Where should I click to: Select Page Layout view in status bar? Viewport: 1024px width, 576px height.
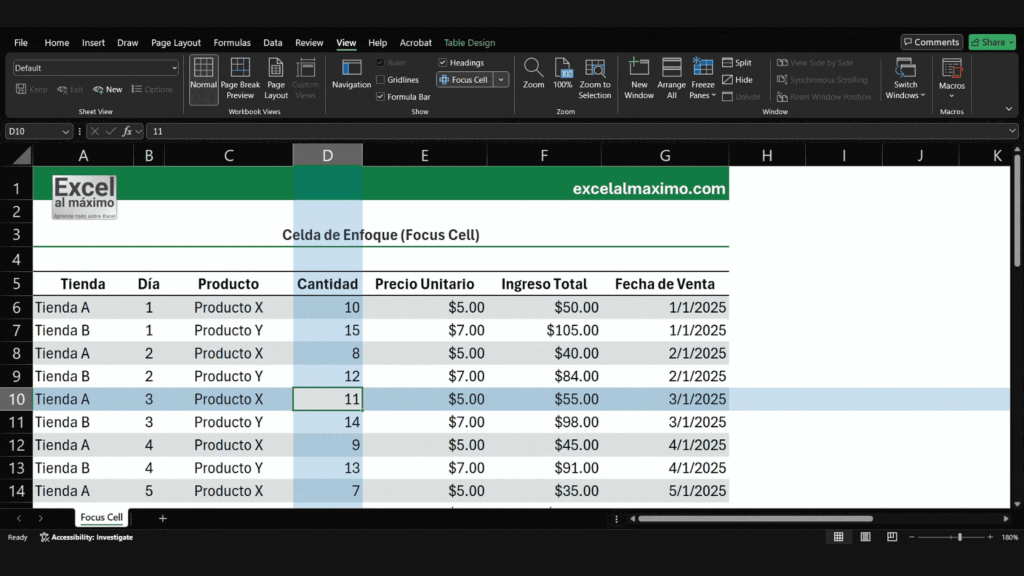click(865, 537)
